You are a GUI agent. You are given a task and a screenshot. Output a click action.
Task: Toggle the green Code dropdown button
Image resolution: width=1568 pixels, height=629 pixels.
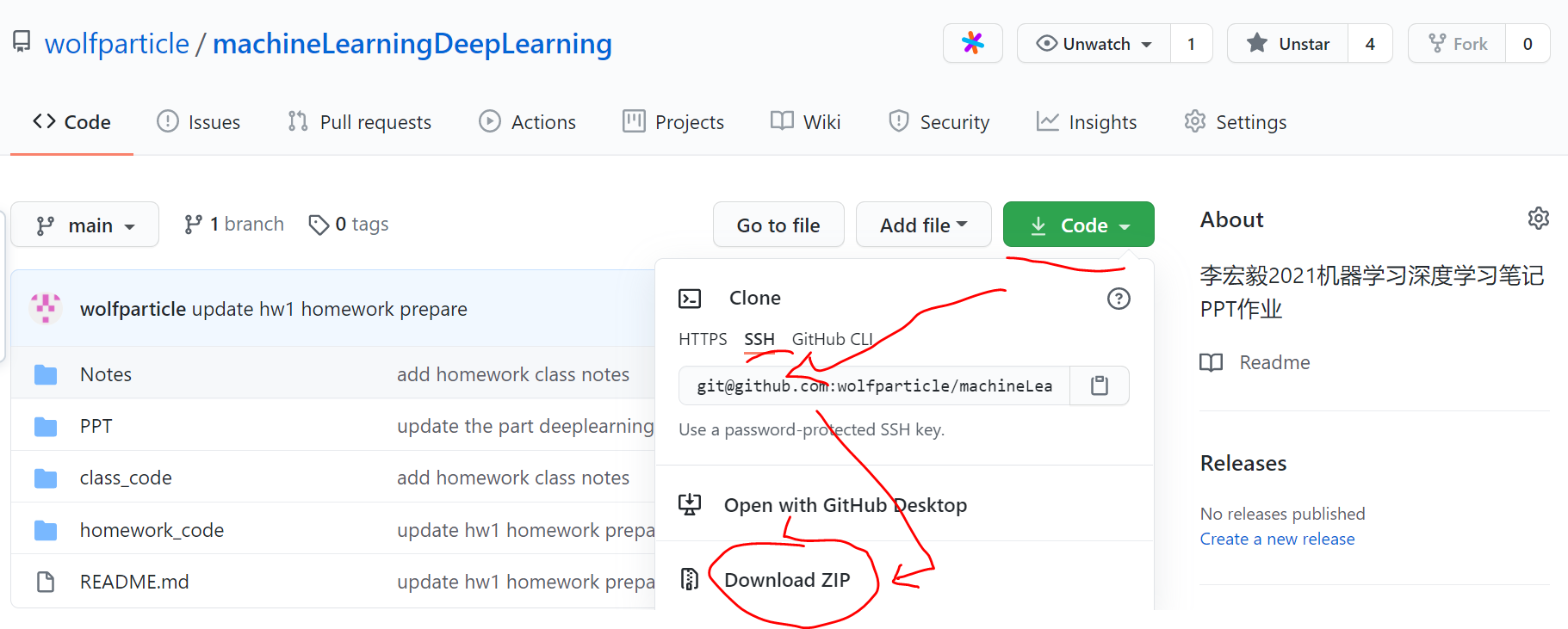(1078, 225)
